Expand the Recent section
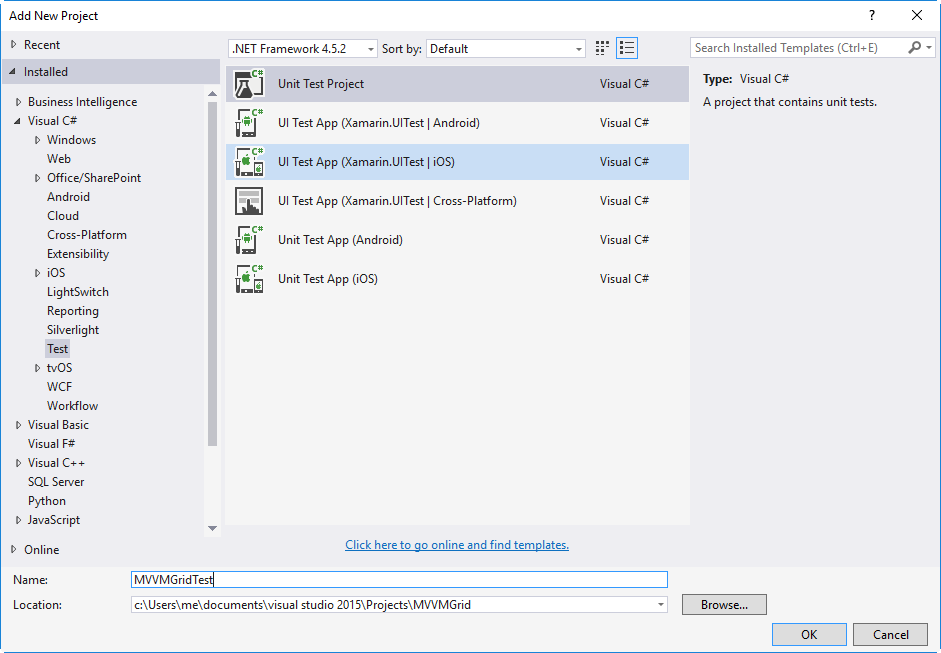941x653 pixels. (13, 44)
